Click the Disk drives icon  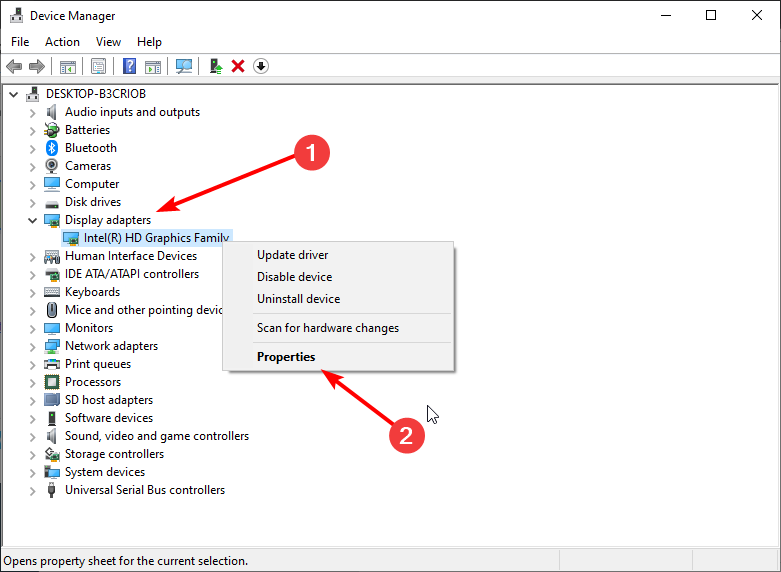pos(52,203)
